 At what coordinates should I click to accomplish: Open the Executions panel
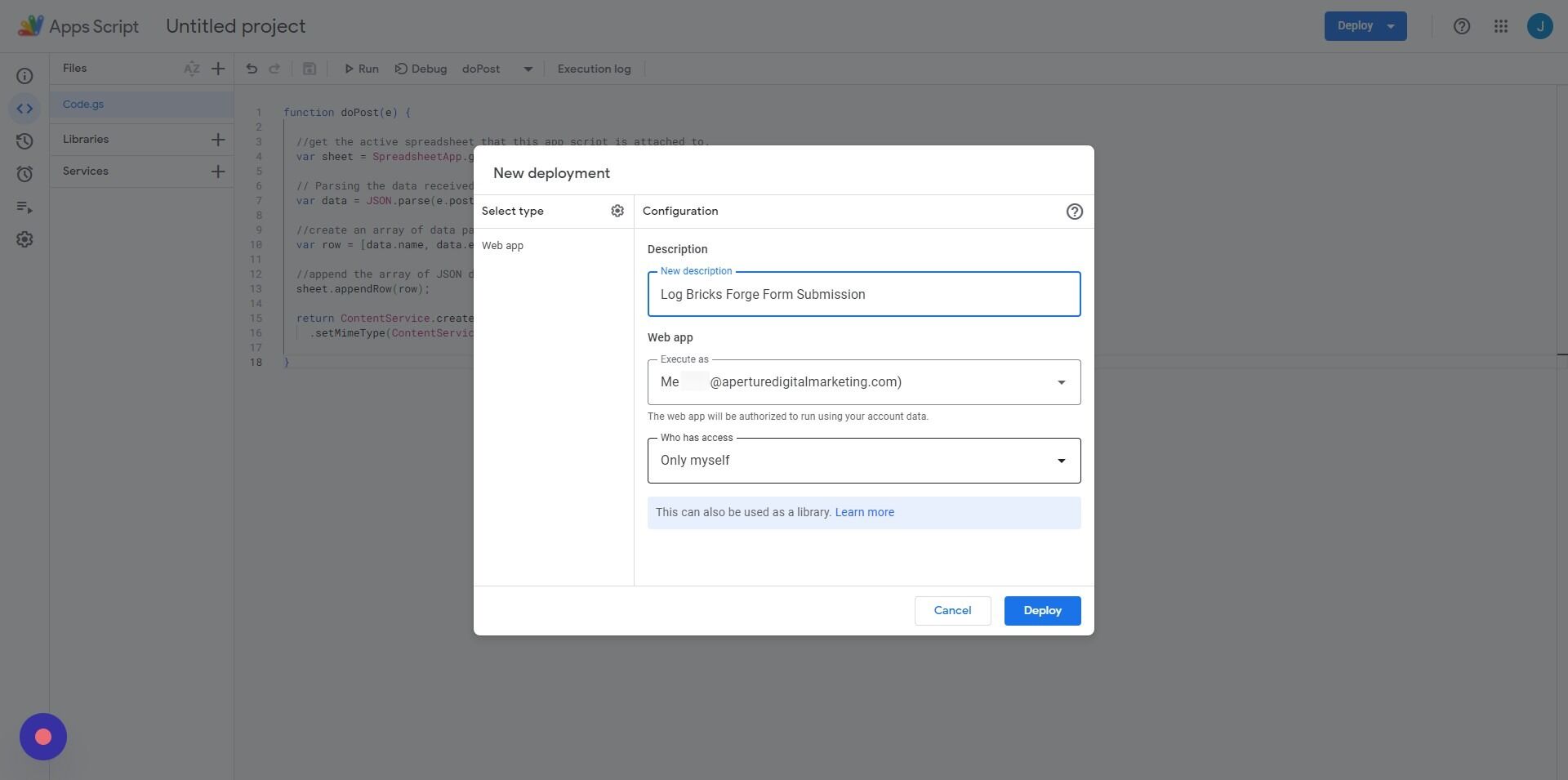tap(24, 207)
